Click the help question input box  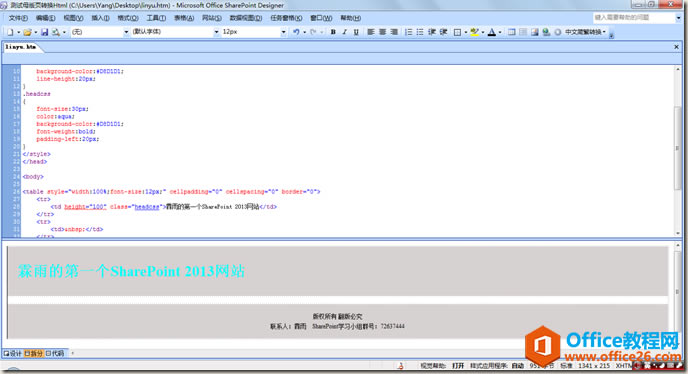(634, 18)
